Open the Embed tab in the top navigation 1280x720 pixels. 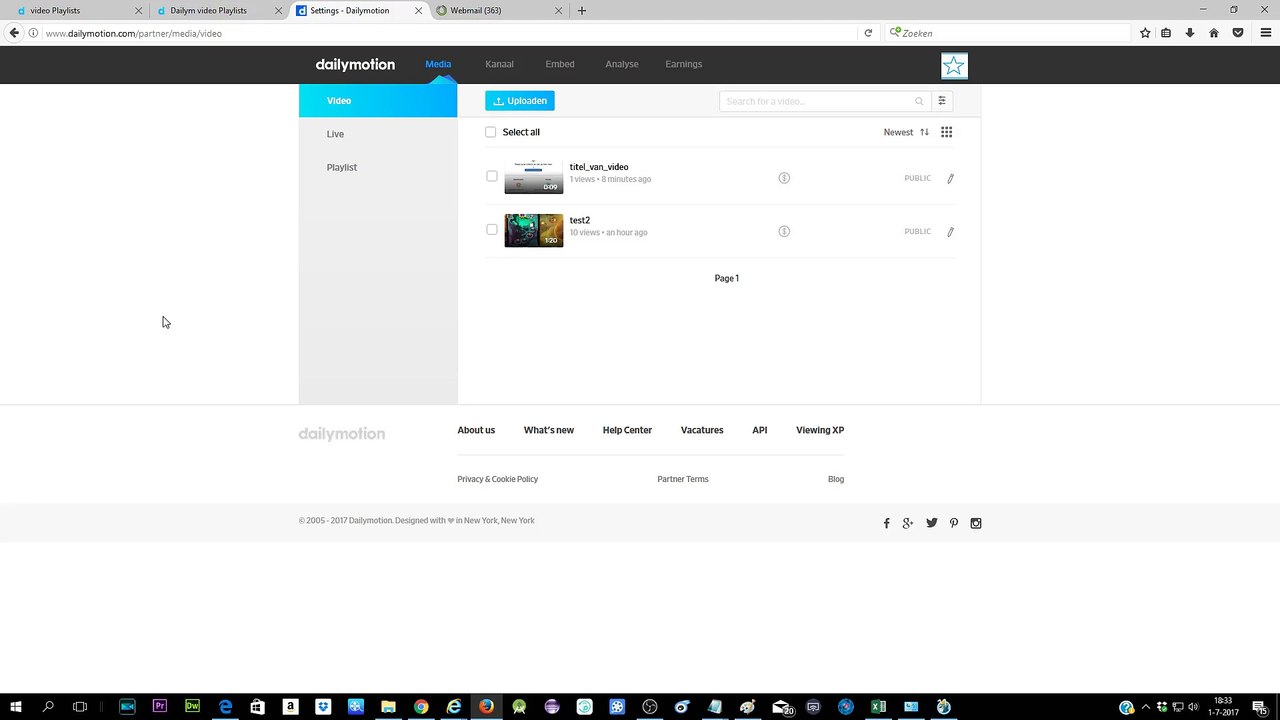pyautogui.click(x=560, y=64)
